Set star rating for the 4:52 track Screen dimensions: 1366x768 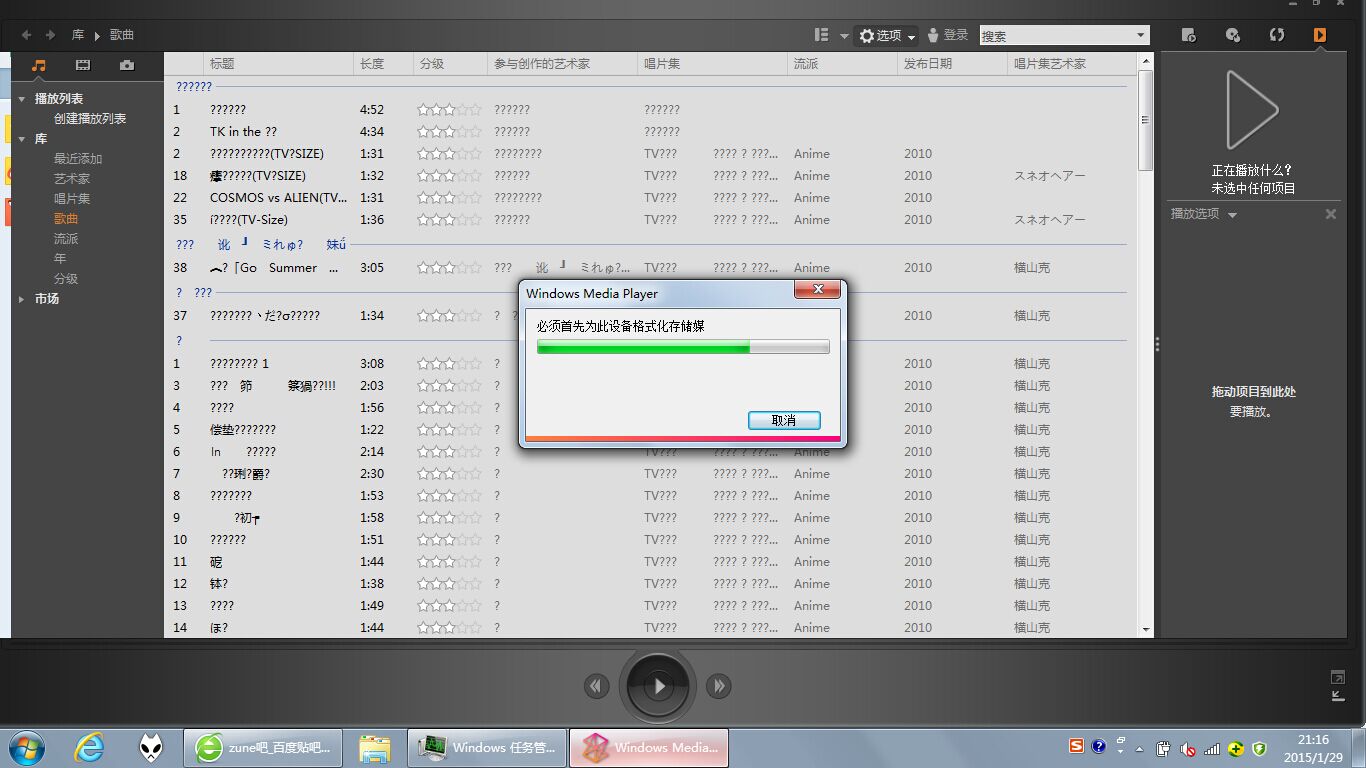click(449, 110)
